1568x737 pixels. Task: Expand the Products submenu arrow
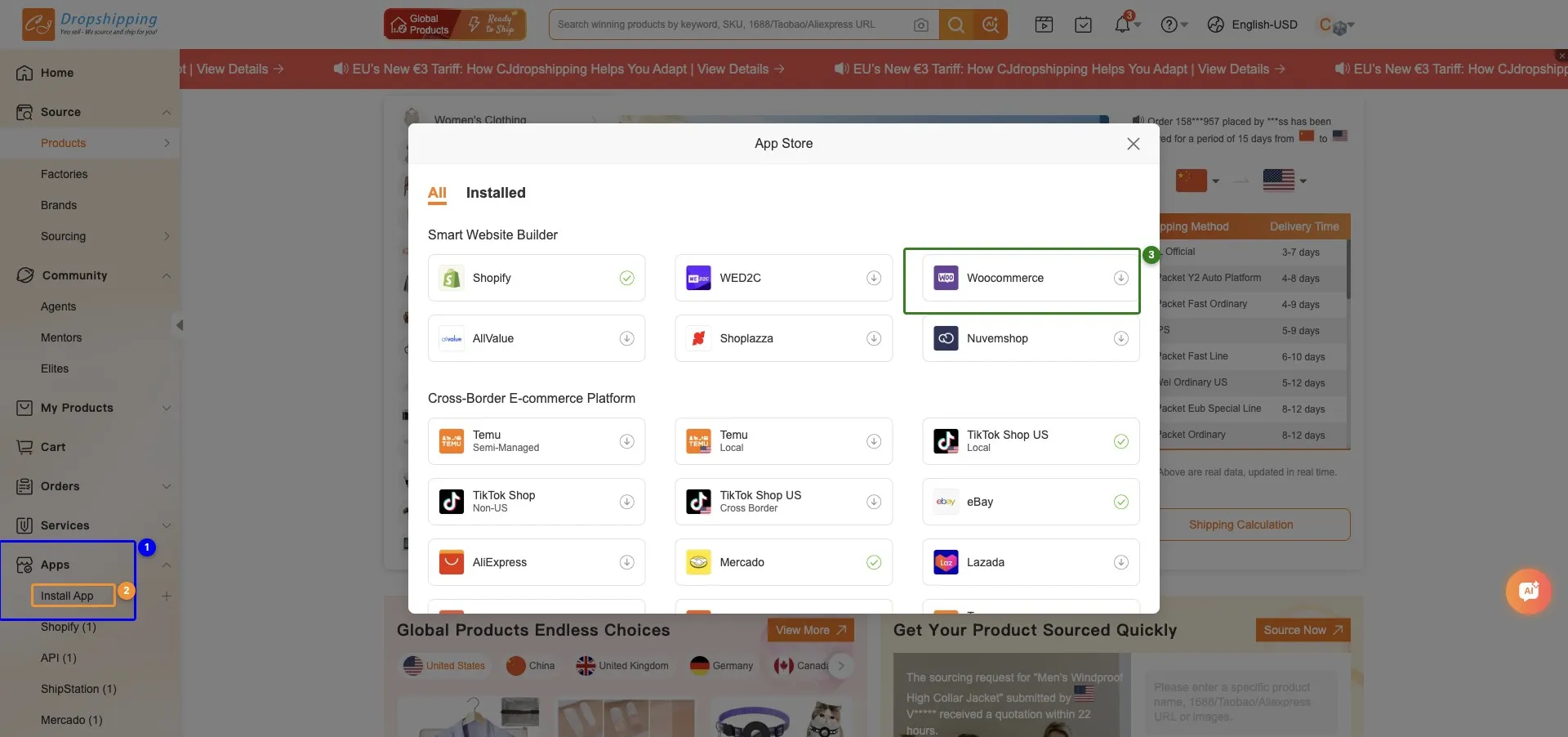pos(167,143)
